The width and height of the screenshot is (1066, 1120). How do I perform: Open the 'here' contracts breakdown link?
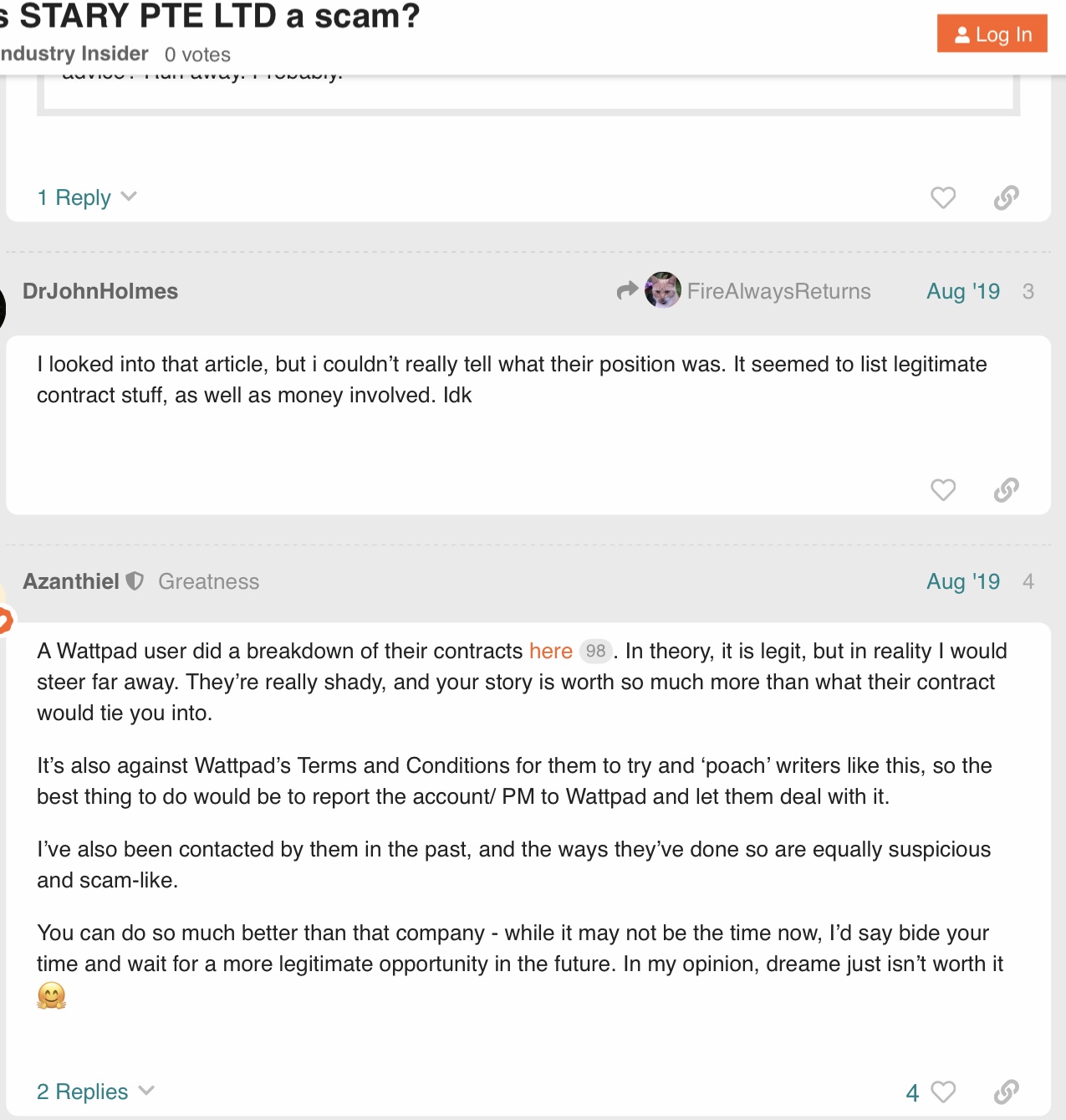pos(550,651)
